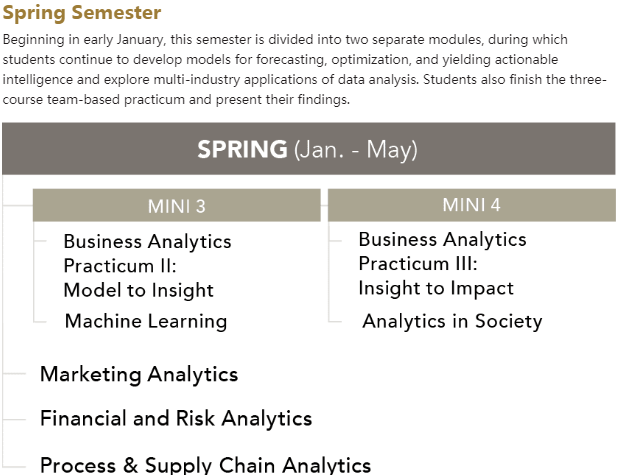Click Business Analytics Practicum II: Model to Insight

tap(147, 266)
